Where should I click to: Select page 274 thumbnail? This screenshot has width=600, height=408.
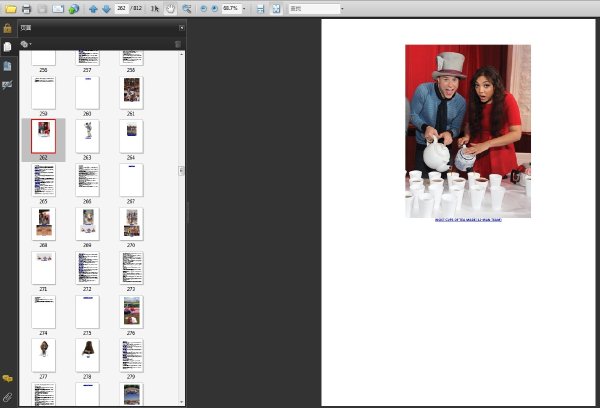pyautogui.click(x=43, y=312)
